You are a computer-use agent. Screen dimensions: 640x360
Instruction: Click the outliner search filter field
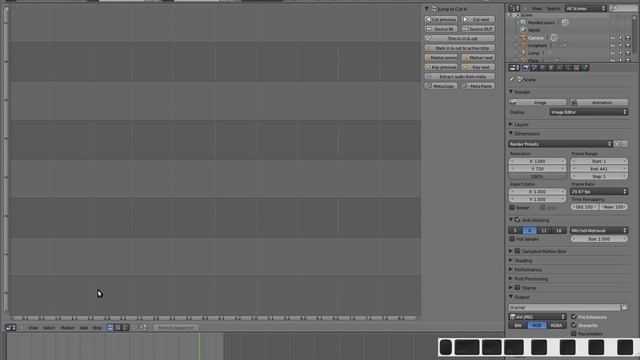pyautogui.click(x=623, y=8)
